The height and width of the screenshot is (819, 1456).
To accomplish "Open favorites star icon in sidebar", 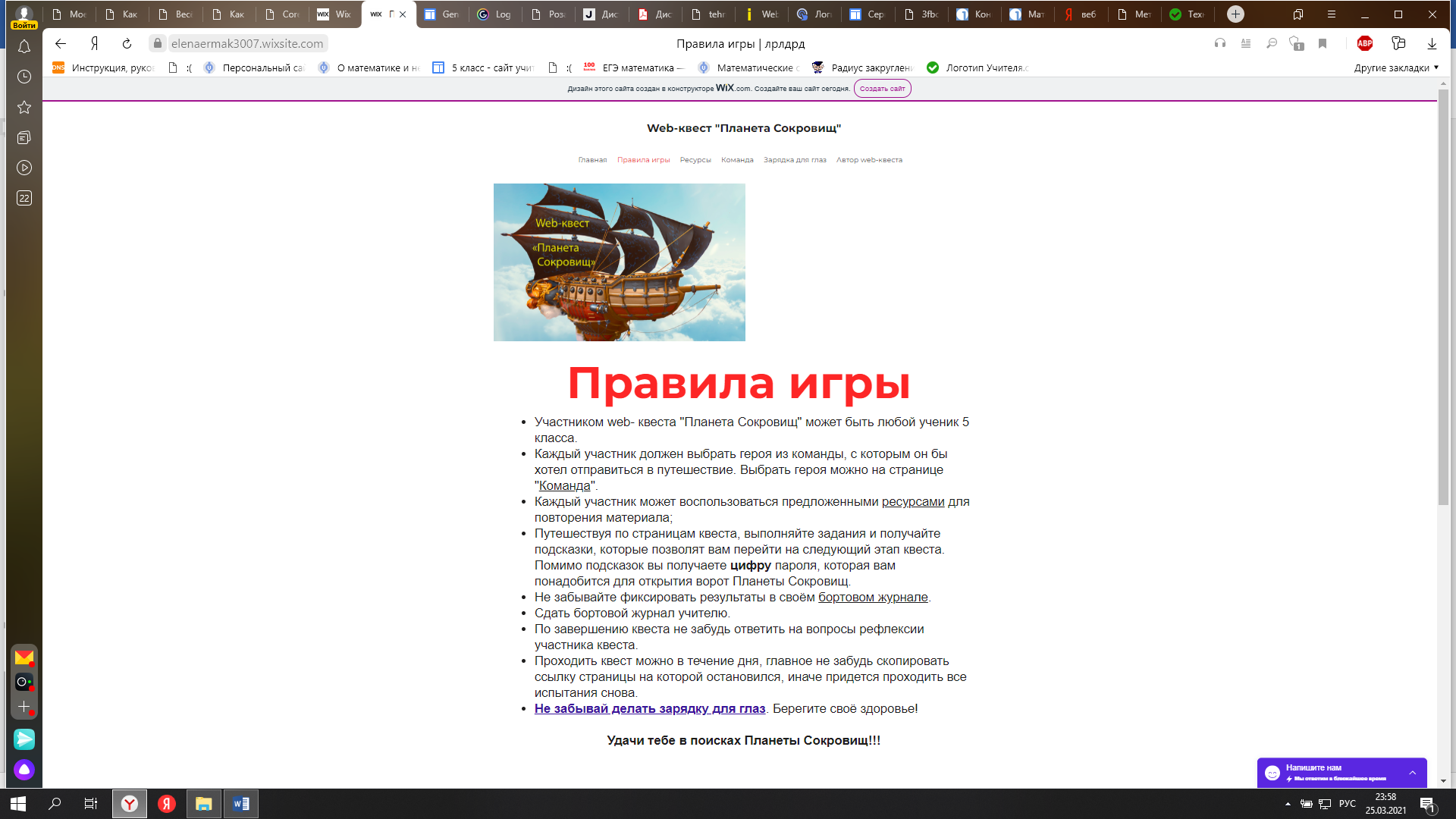I will pos(24,107).
